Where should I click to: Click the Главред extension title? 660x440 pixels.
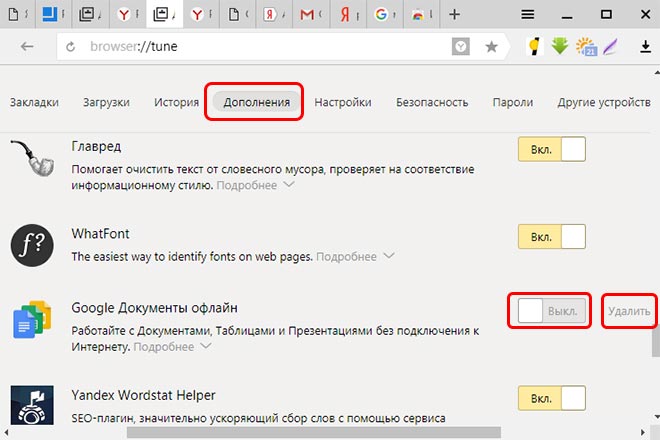pos(96,147)
